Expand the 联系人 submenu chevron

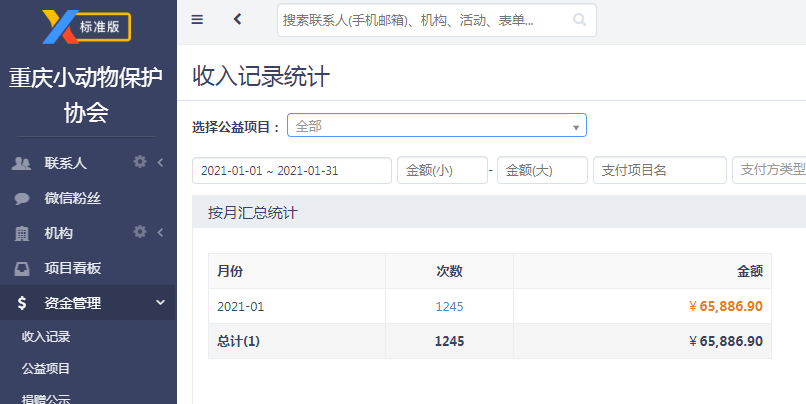[x=160, y=162]
